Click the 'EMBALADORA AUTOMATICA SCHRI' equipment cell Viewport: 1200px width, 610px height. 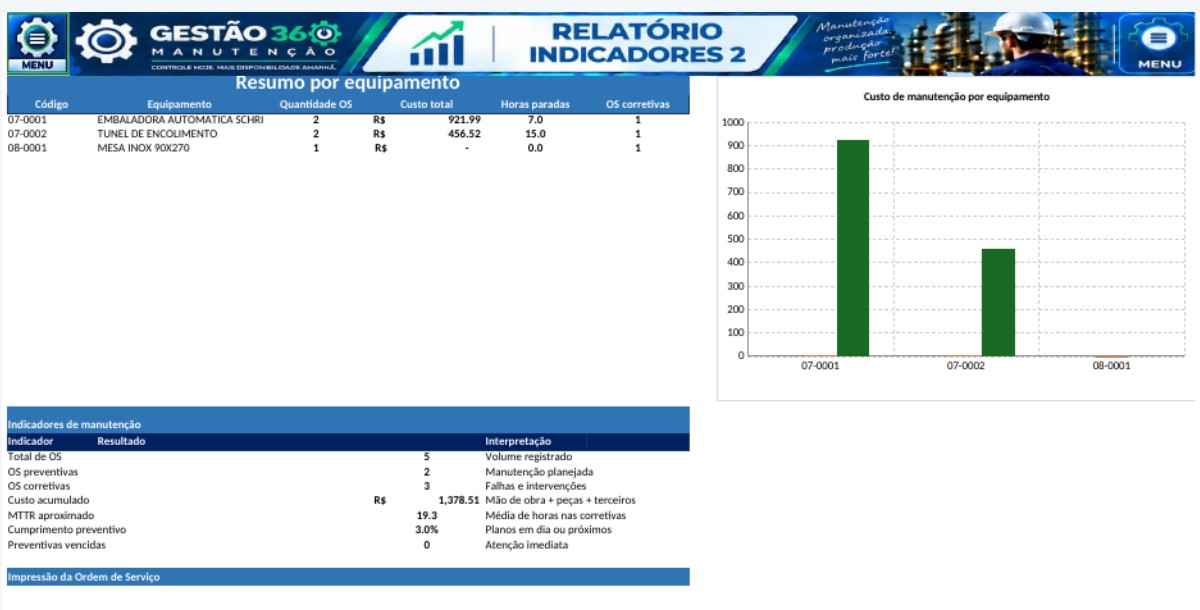181,120
